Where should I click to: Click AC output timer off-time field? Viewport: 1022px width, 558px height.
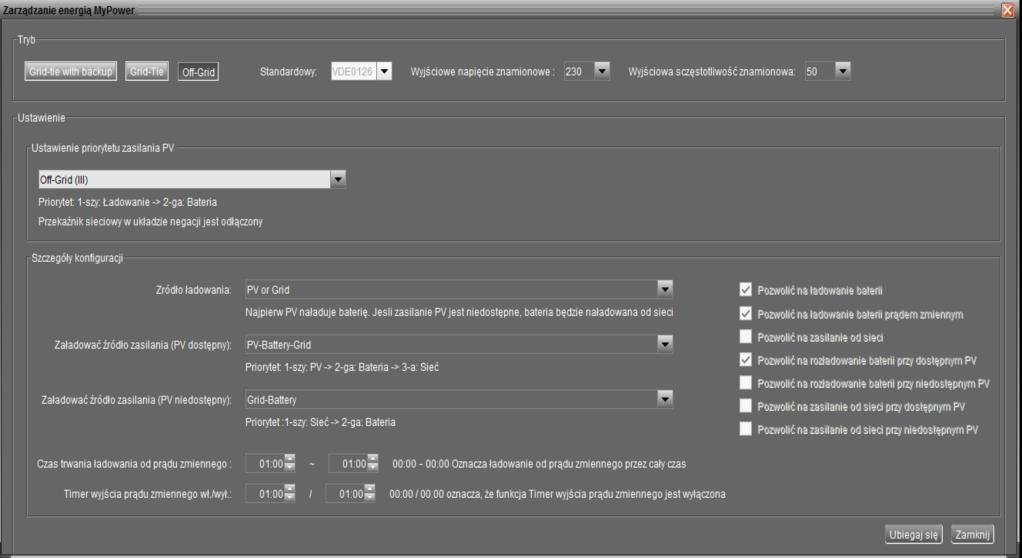[x=345, y=493]
